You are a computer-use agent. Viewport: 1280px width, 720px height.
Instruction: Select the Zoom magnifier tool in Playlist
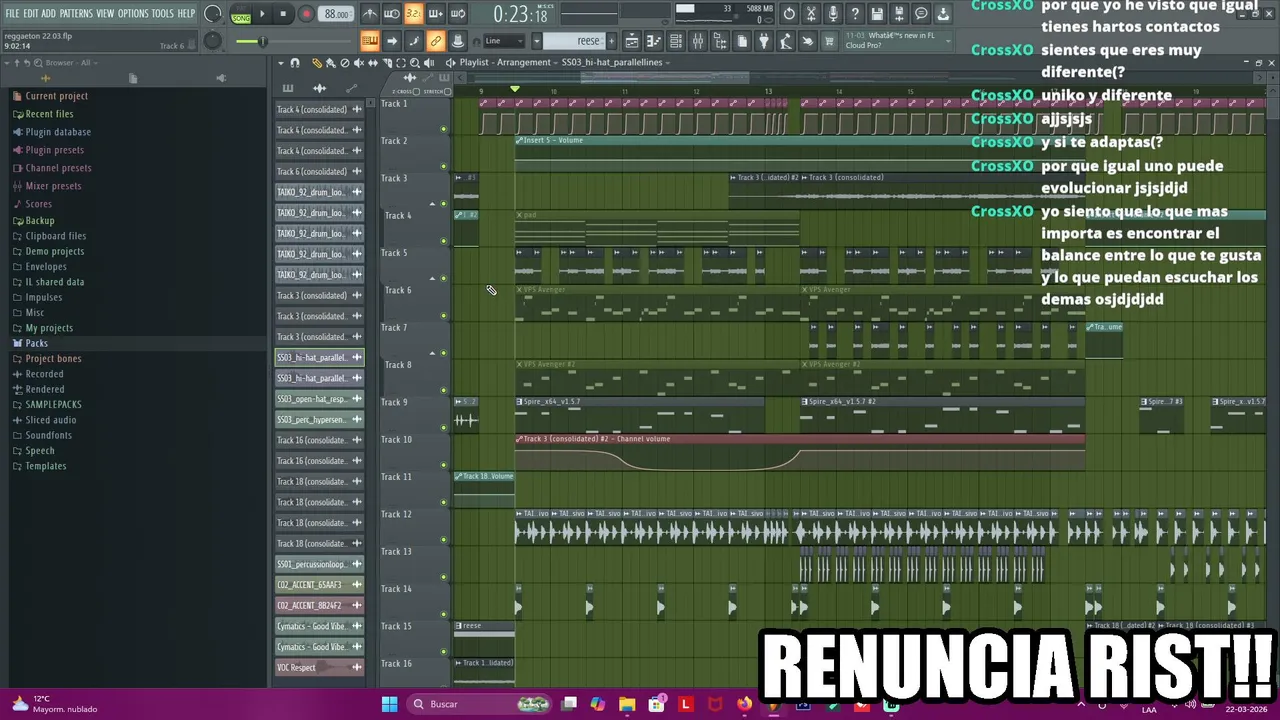pos(415,63)
